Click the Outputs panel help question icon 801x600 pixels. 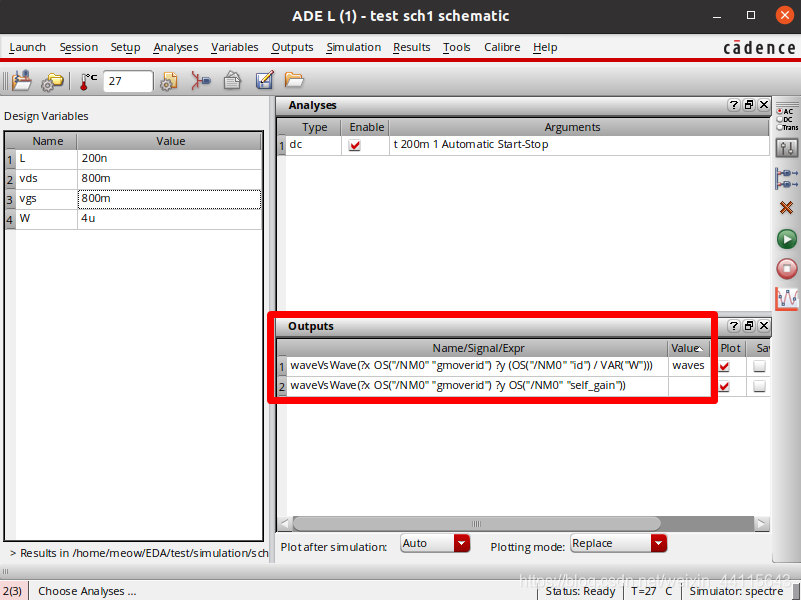click(734, 326)
